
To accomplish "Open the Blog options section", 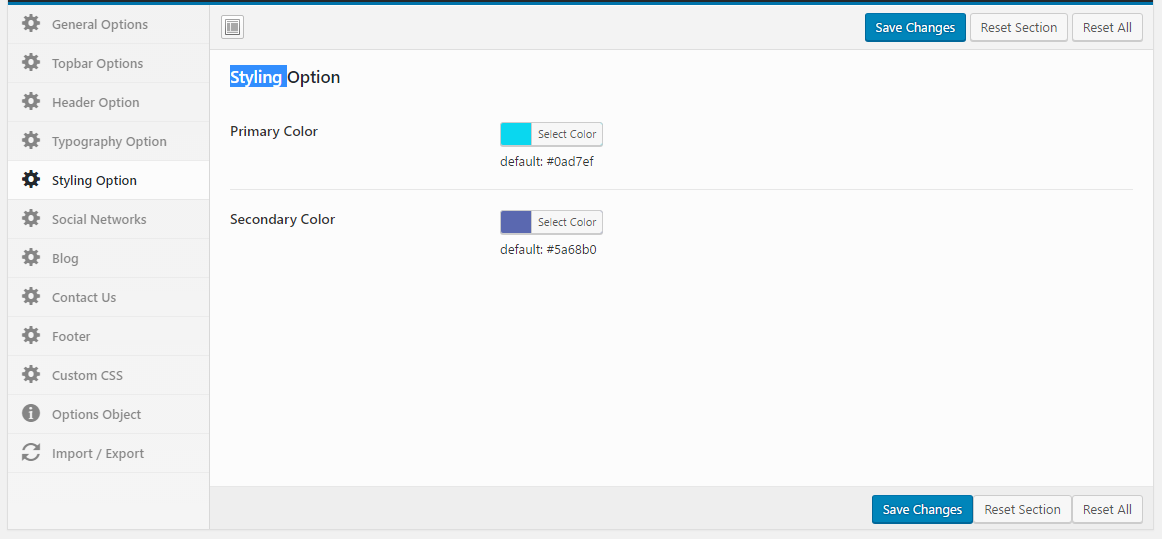I will pyautogui.click(x=65, y=258).
